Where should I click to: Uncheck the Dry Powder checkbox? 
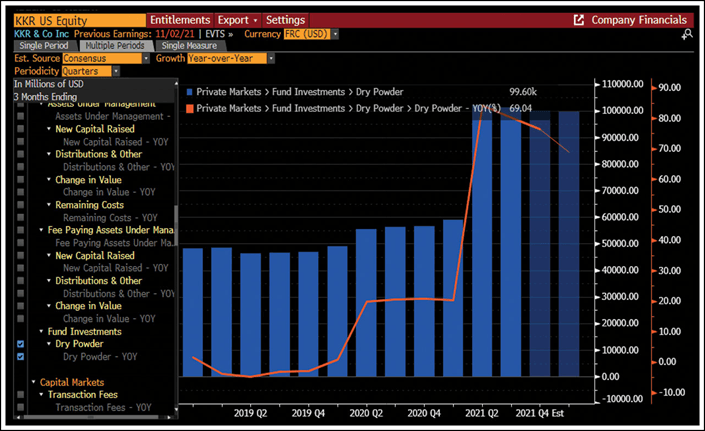[x=21, y=344]
